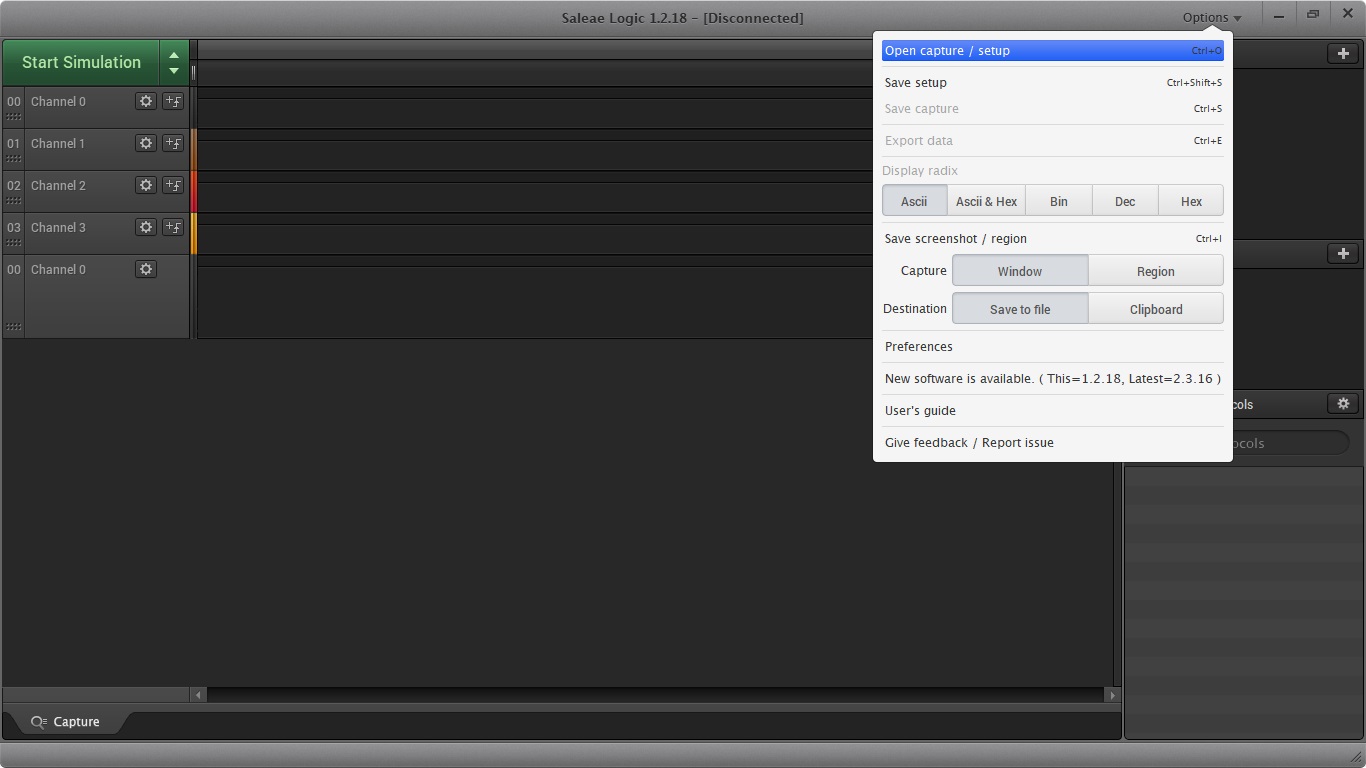Click the Channel 1 drag handle dots
Viewport: 1366px width, 768px height.
(14, 158)
